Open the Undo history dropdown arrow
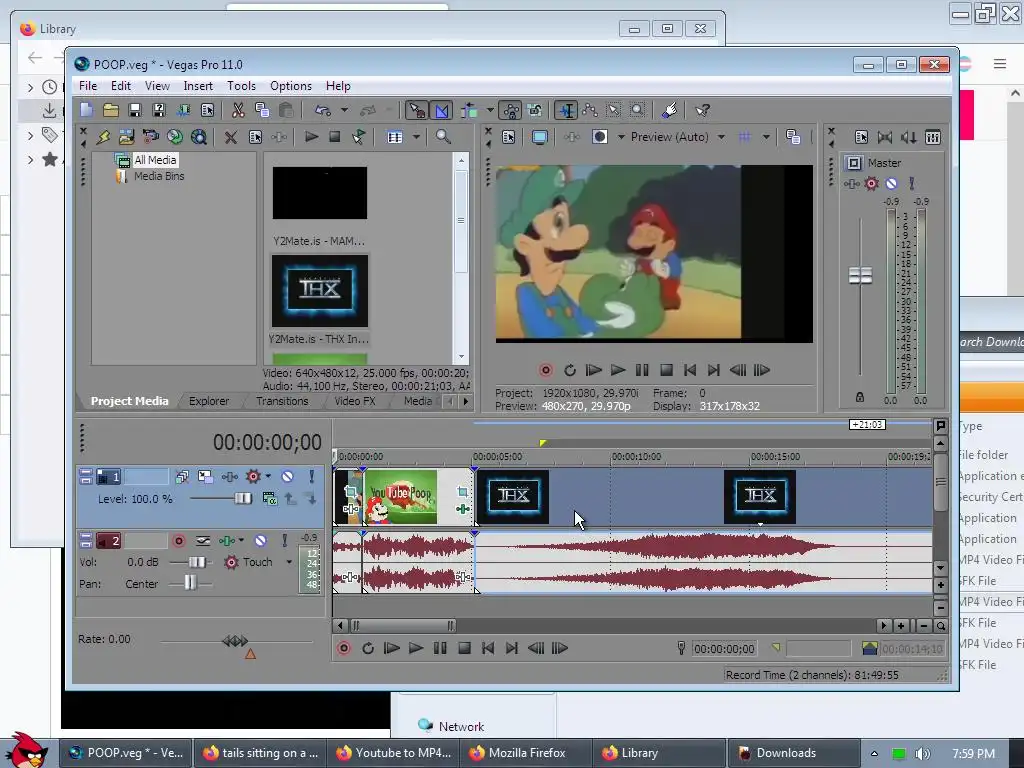 point(344,110)
